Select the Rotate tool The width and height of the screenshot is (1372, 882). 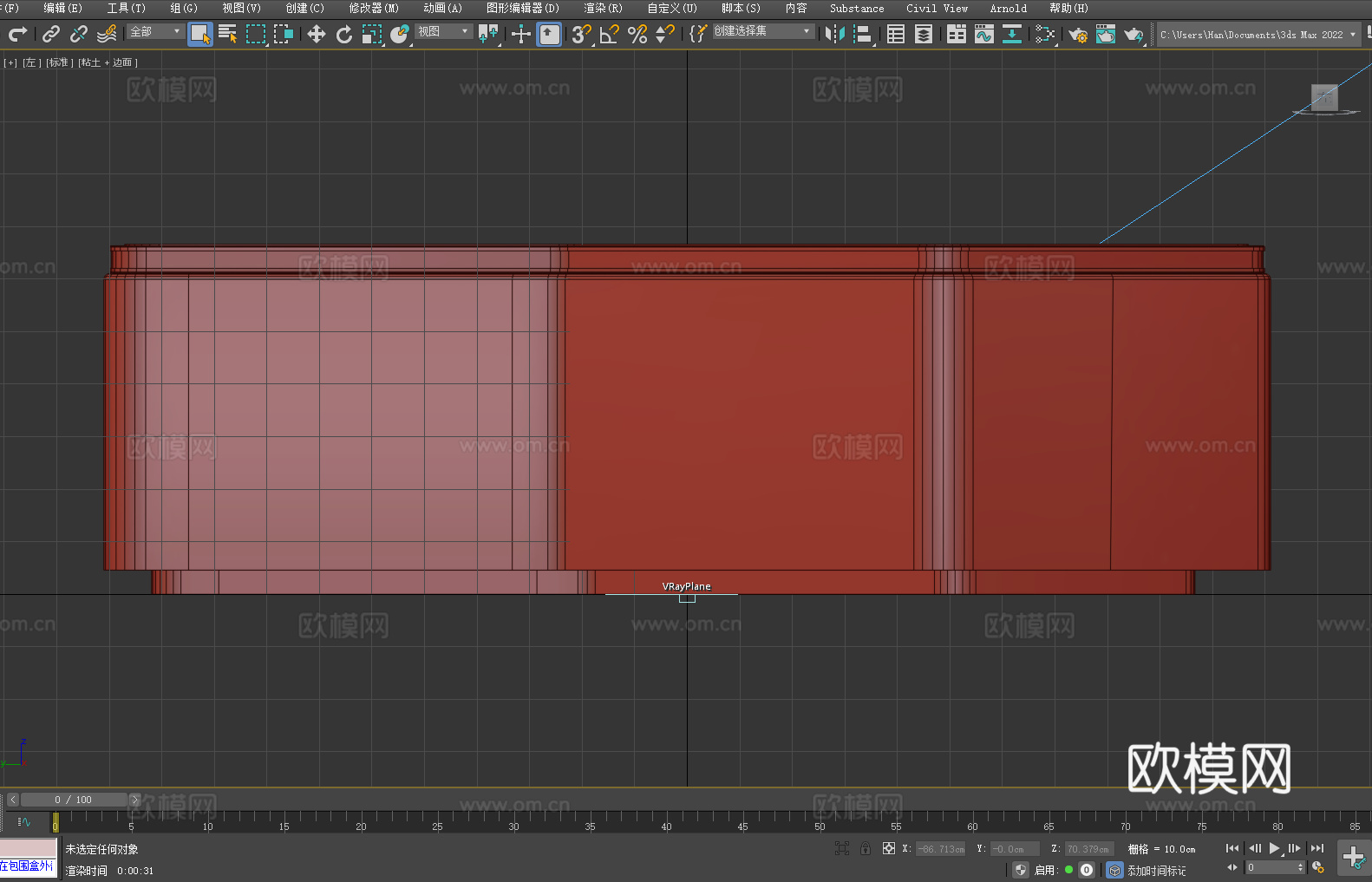344,34
